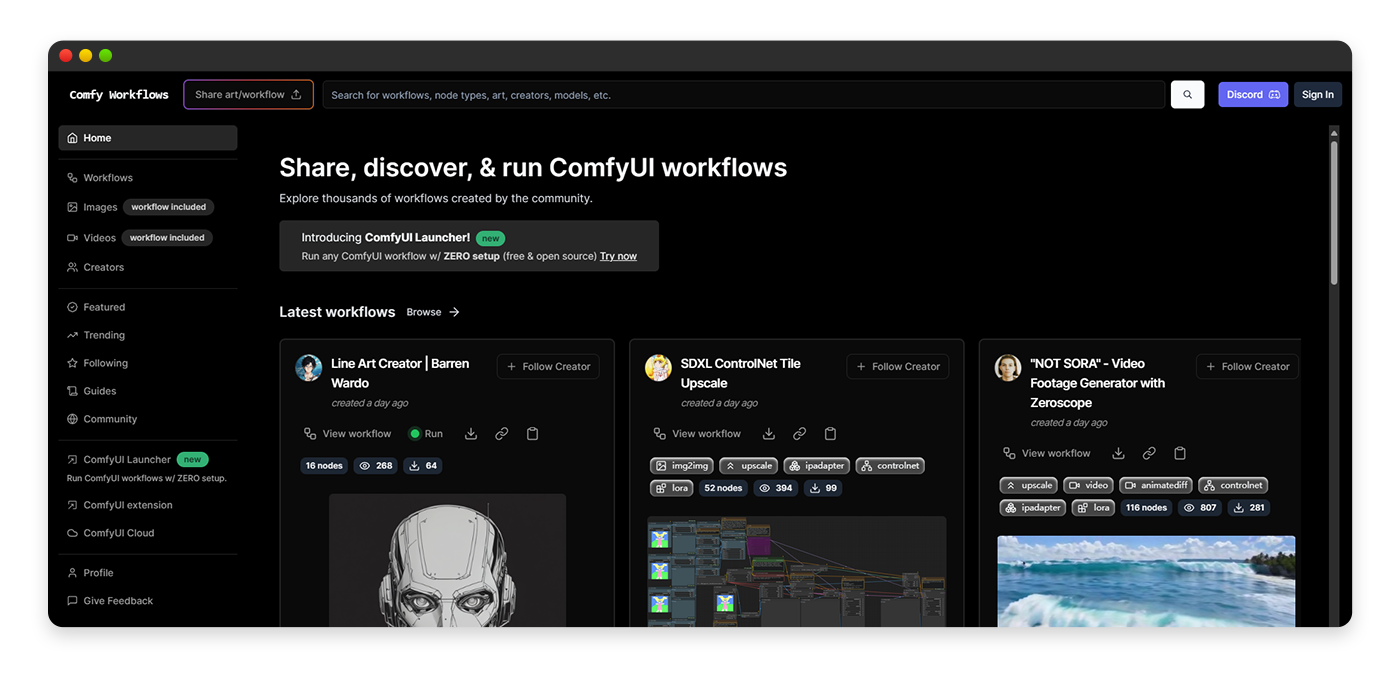Copy link icon for SDXL ControlNet Tile Upscale
This screenshot has width=1400, height=700.
click(x=800, y=434)
